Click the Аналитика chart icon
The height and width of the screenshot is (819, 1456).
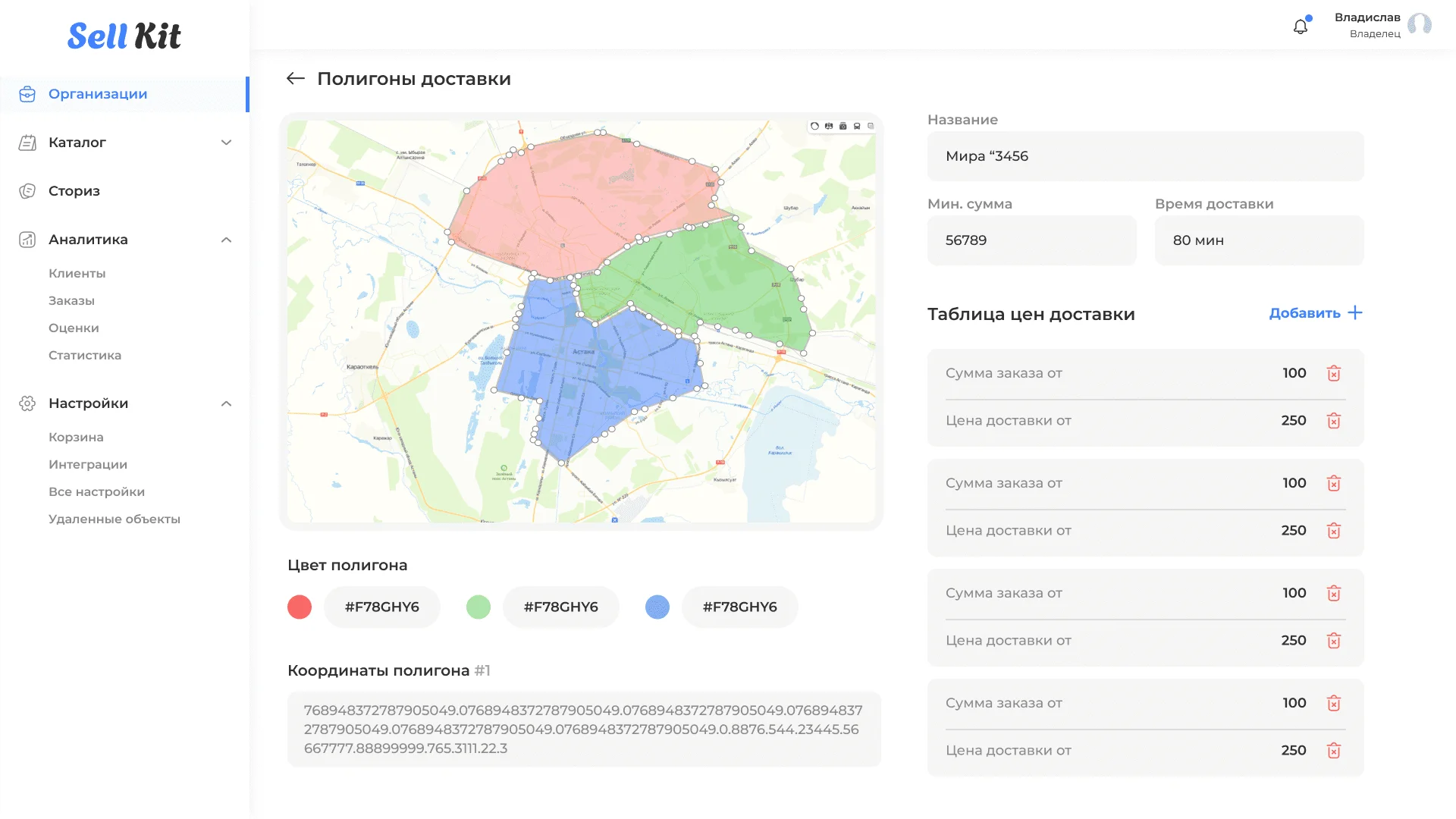27,240
